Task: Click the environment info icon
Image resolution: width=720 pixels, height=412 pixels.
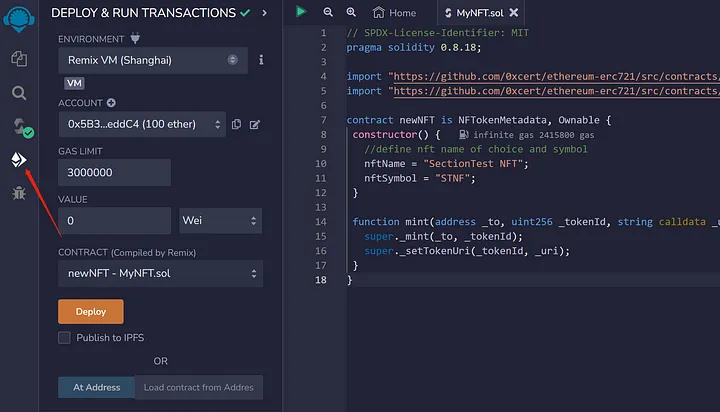Action: coord(261,60)
